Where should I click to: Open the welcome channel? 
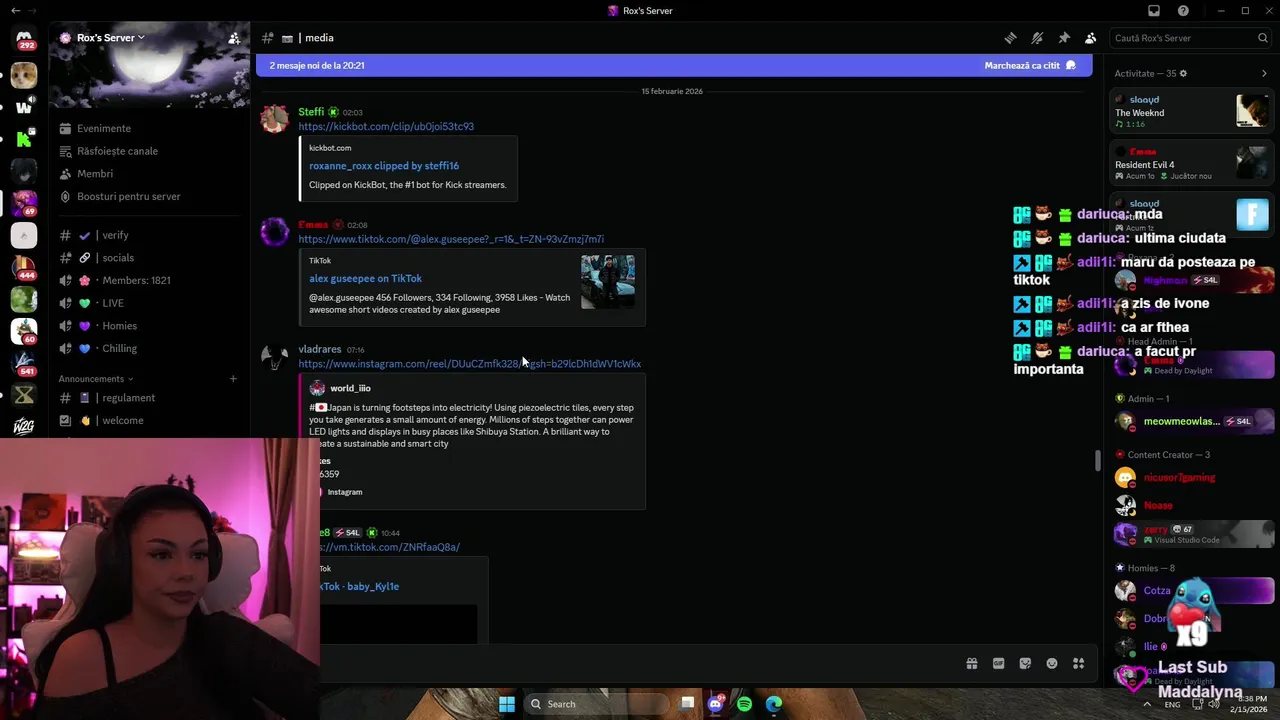pyautogui.click(x=150, y=420)
